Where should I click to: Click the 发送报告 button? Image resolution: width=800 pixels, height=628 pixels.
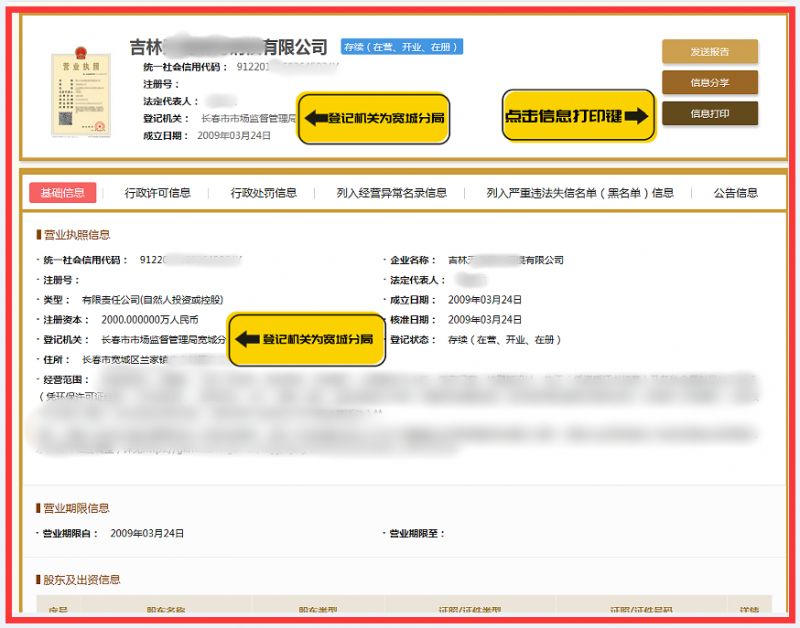point(710,52)
